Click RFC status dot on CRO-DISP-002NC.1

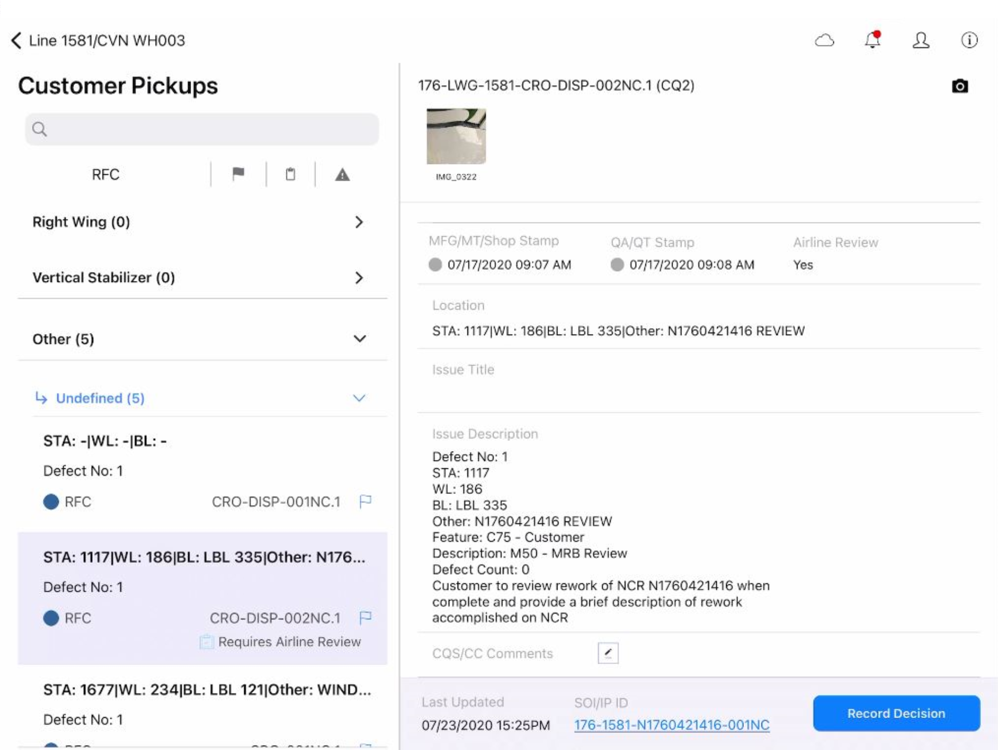51,618
